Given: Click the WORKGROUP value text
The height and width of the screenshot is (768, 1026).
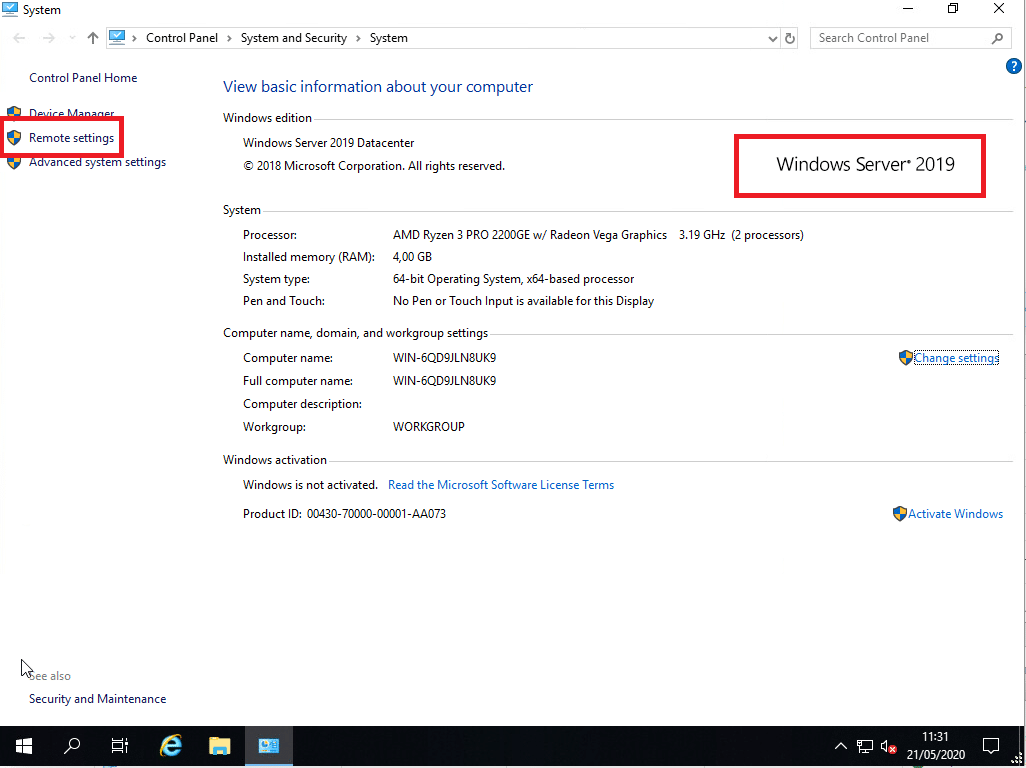Looking at the screenshot, I should tap(429, 427).
